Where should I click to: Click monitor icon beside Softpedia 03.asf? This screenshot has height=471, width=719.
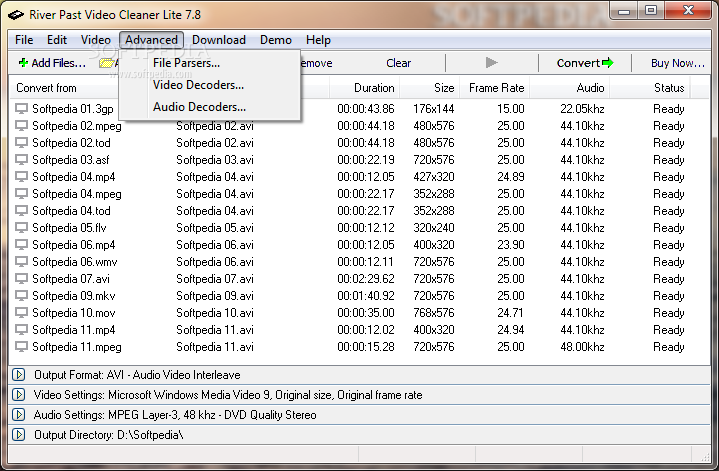pos(21,160)
